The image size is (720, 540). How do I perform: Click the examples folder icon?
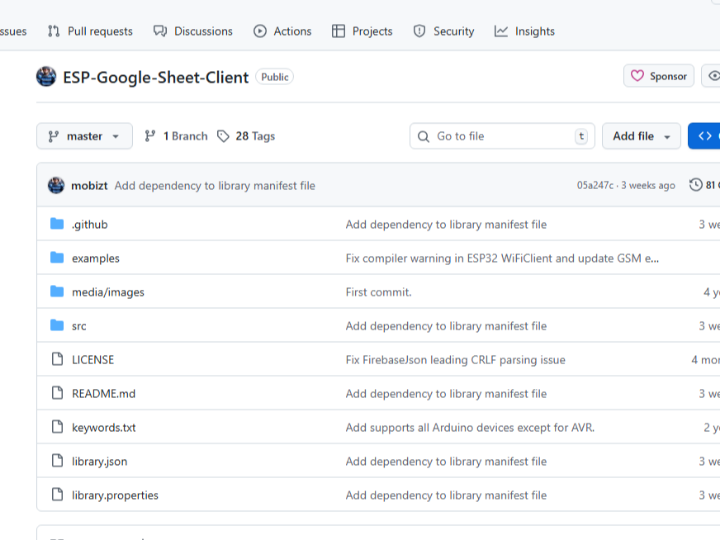57,258
